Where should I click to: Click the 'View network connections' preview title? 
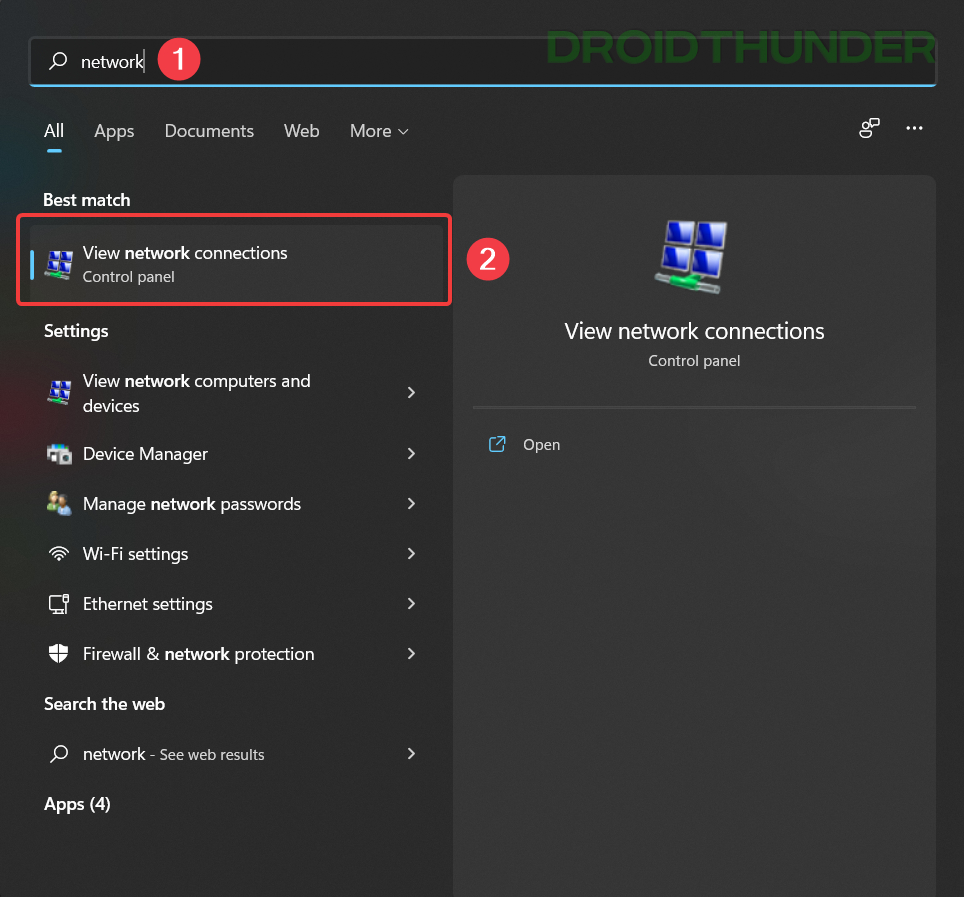click(694, 331)
